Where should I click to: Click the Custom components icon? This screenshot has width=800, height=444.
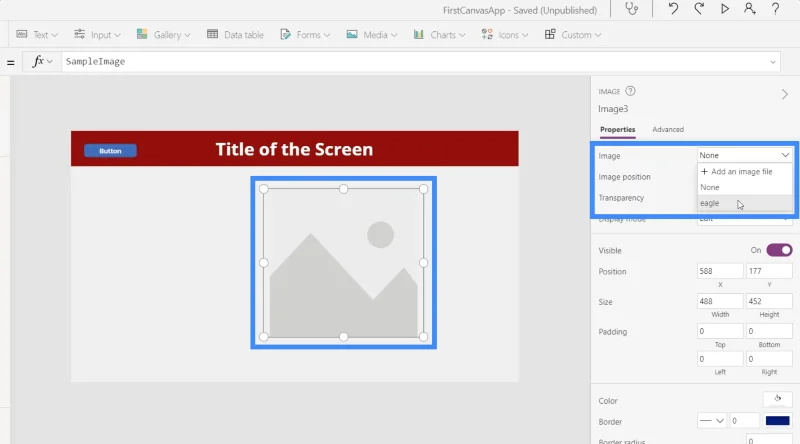tap(550, 34)
